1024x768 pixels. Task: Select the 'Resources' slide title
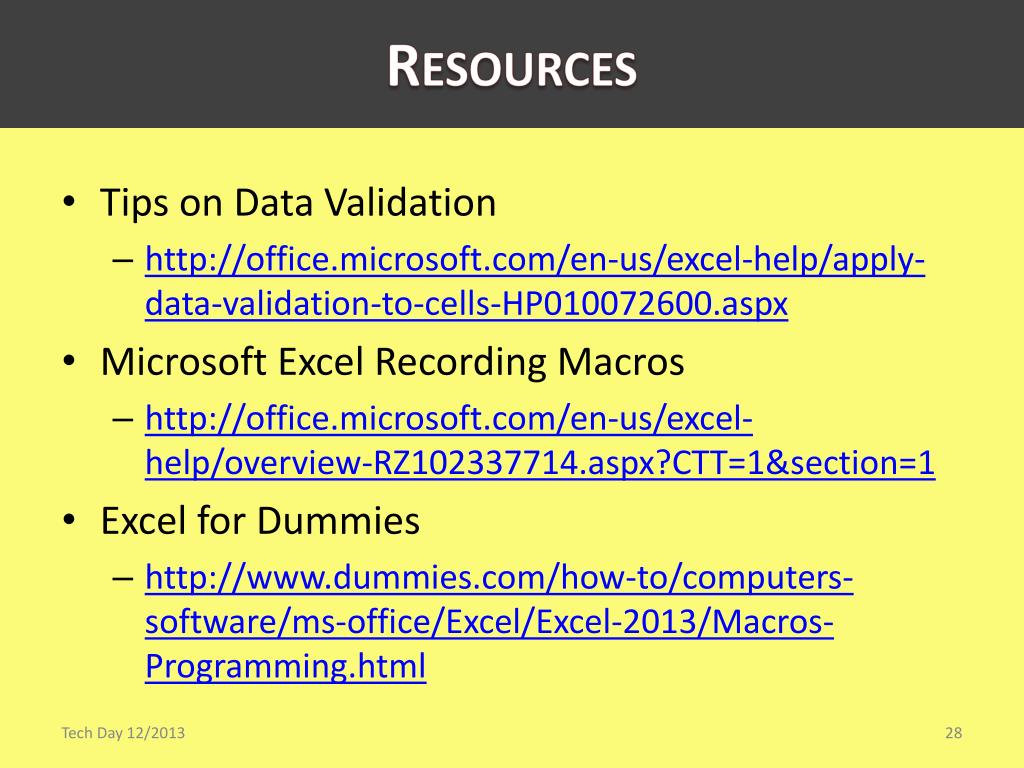(512, 66)
